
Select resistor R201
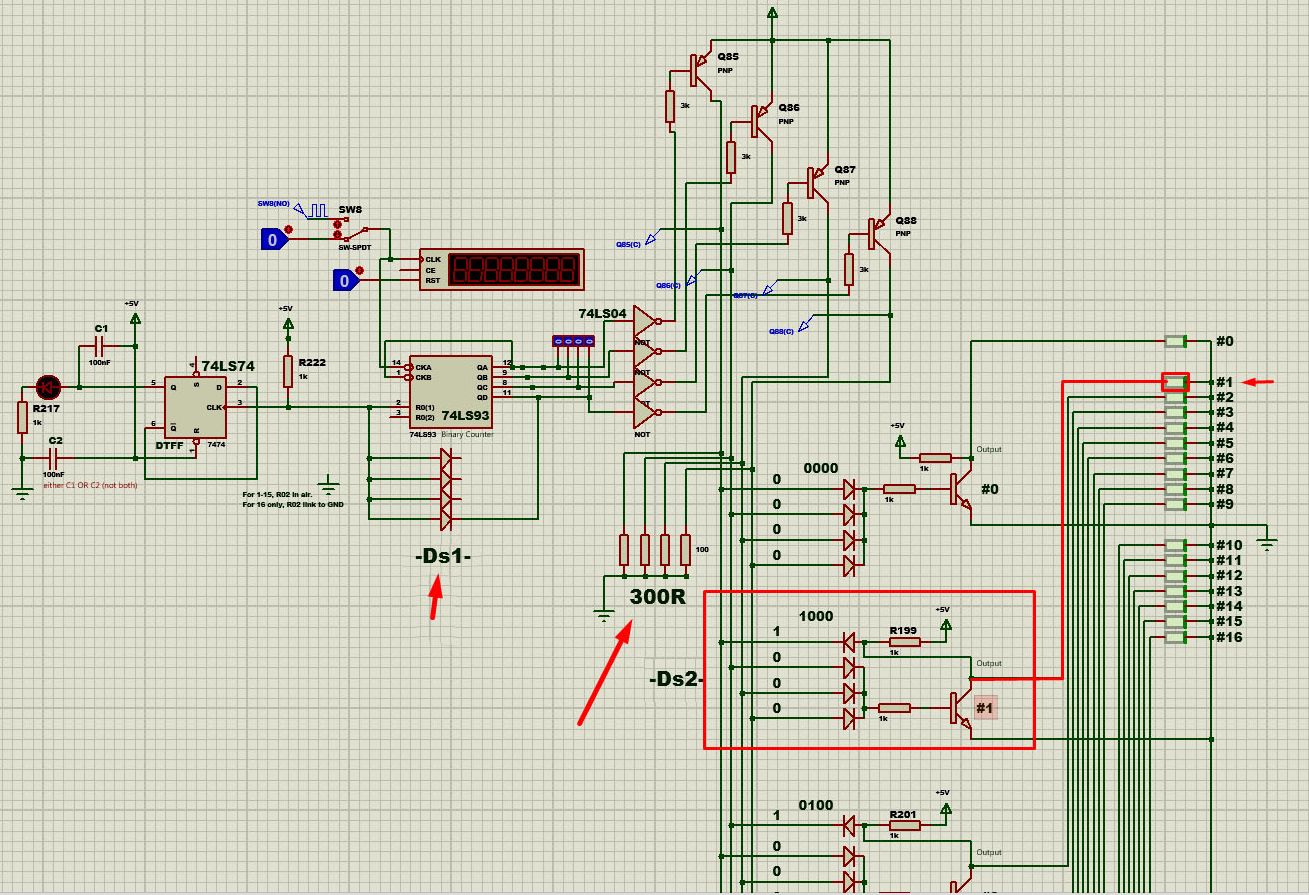click(905, 826)
